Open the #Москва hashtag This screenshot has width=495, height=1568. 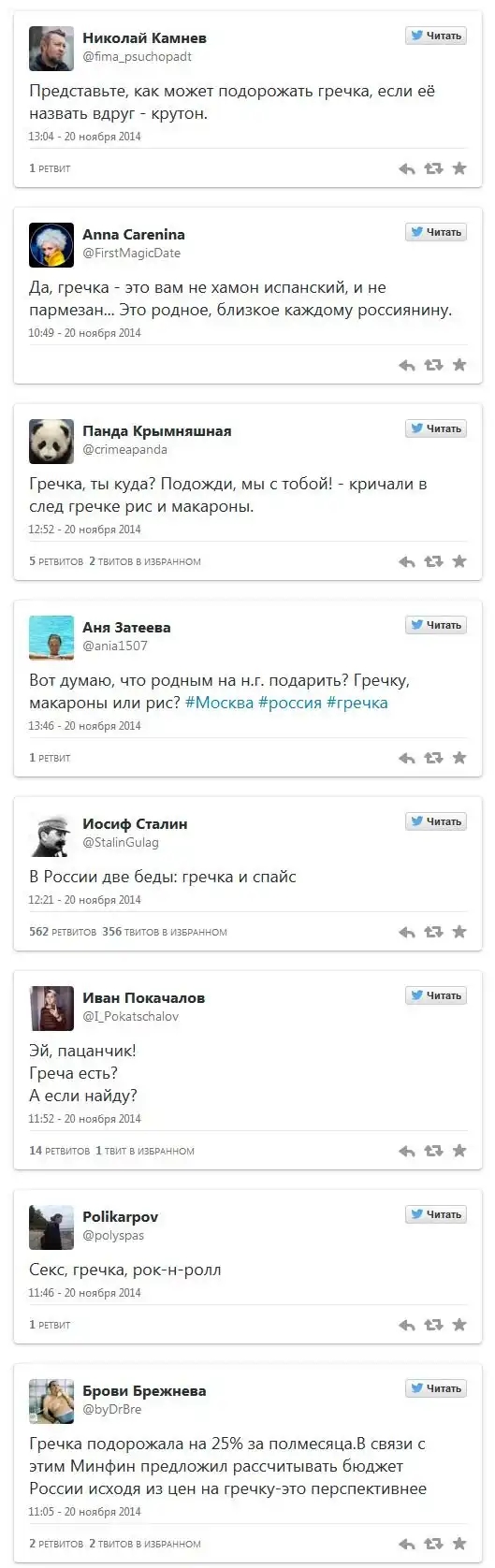(219, 703)
